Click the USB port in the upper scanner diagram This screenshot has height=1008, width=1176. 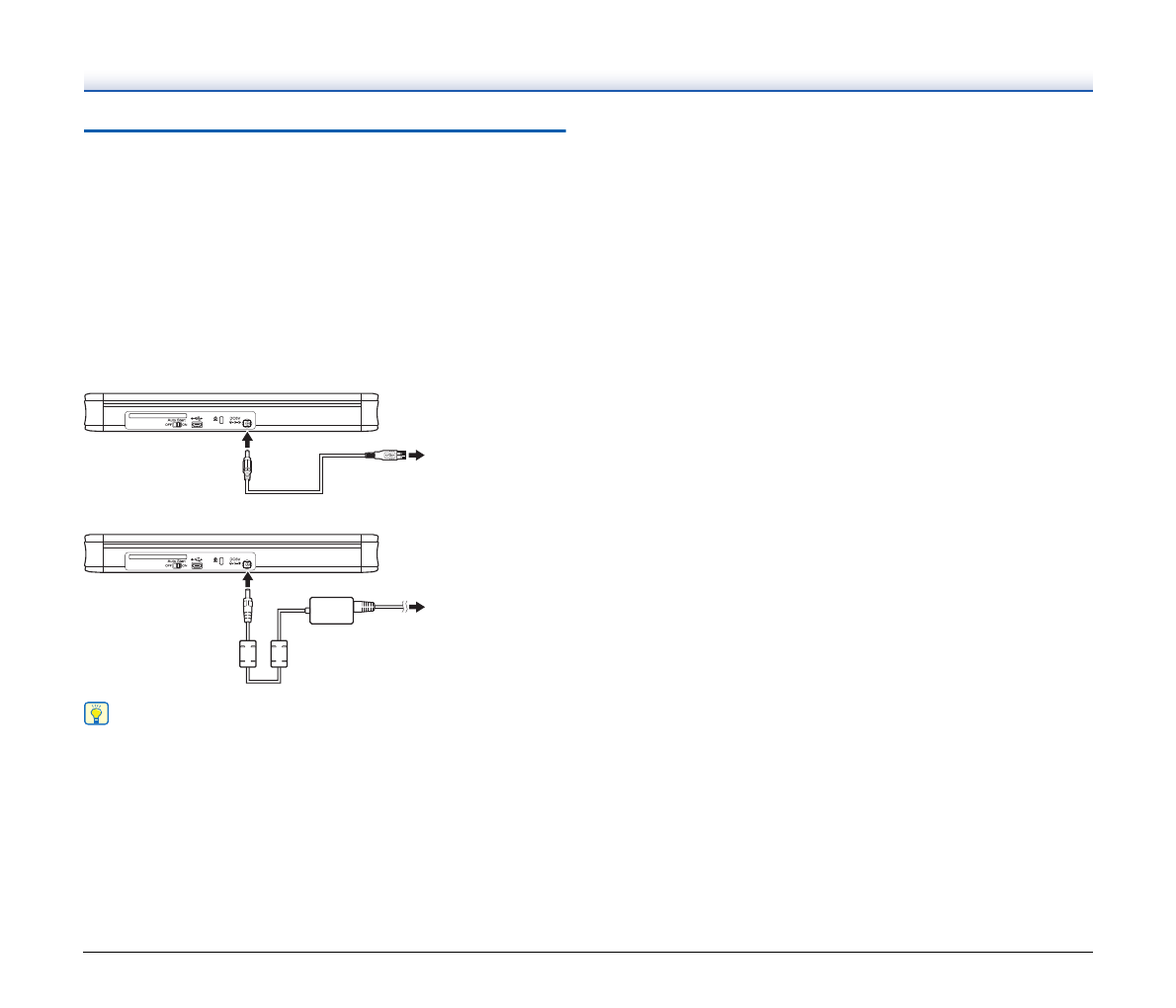point(197,425)
